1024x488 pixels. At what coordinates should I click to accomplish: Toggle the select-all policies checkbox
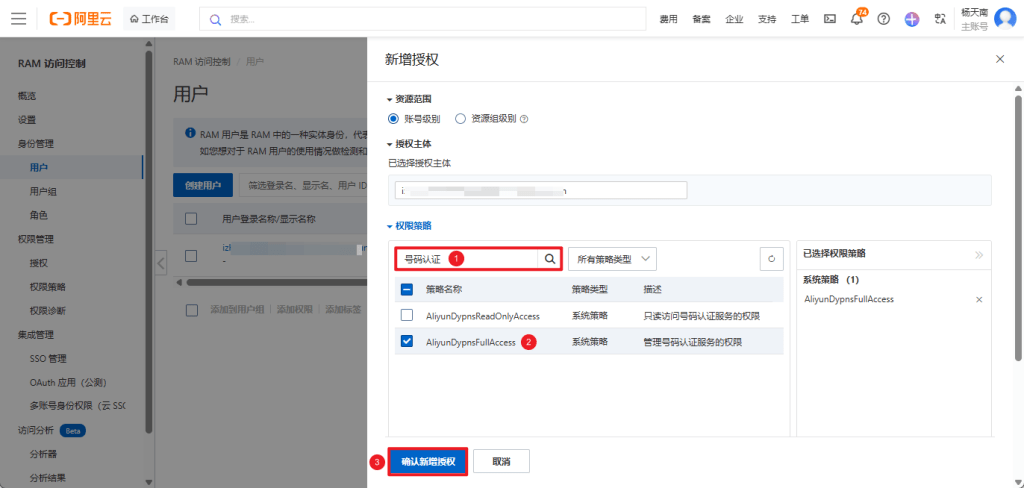click(406, 289)
